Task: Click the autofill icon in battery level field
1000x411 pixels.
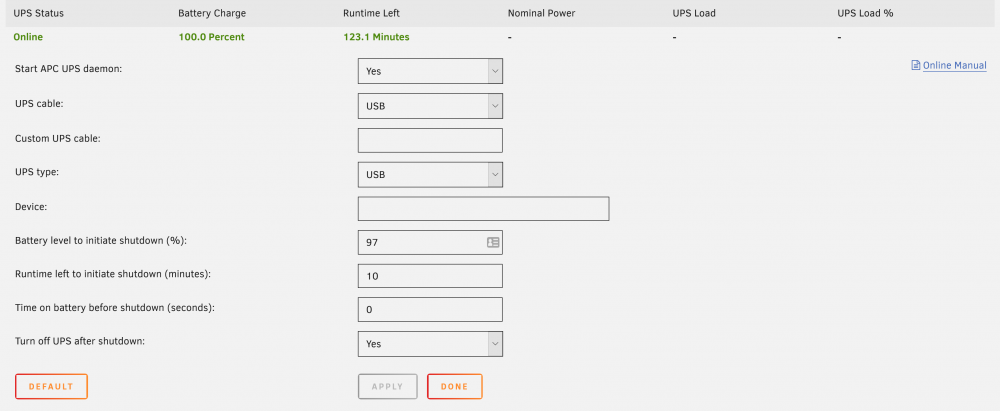Action: pyautogui.click(x=493, y=243)
